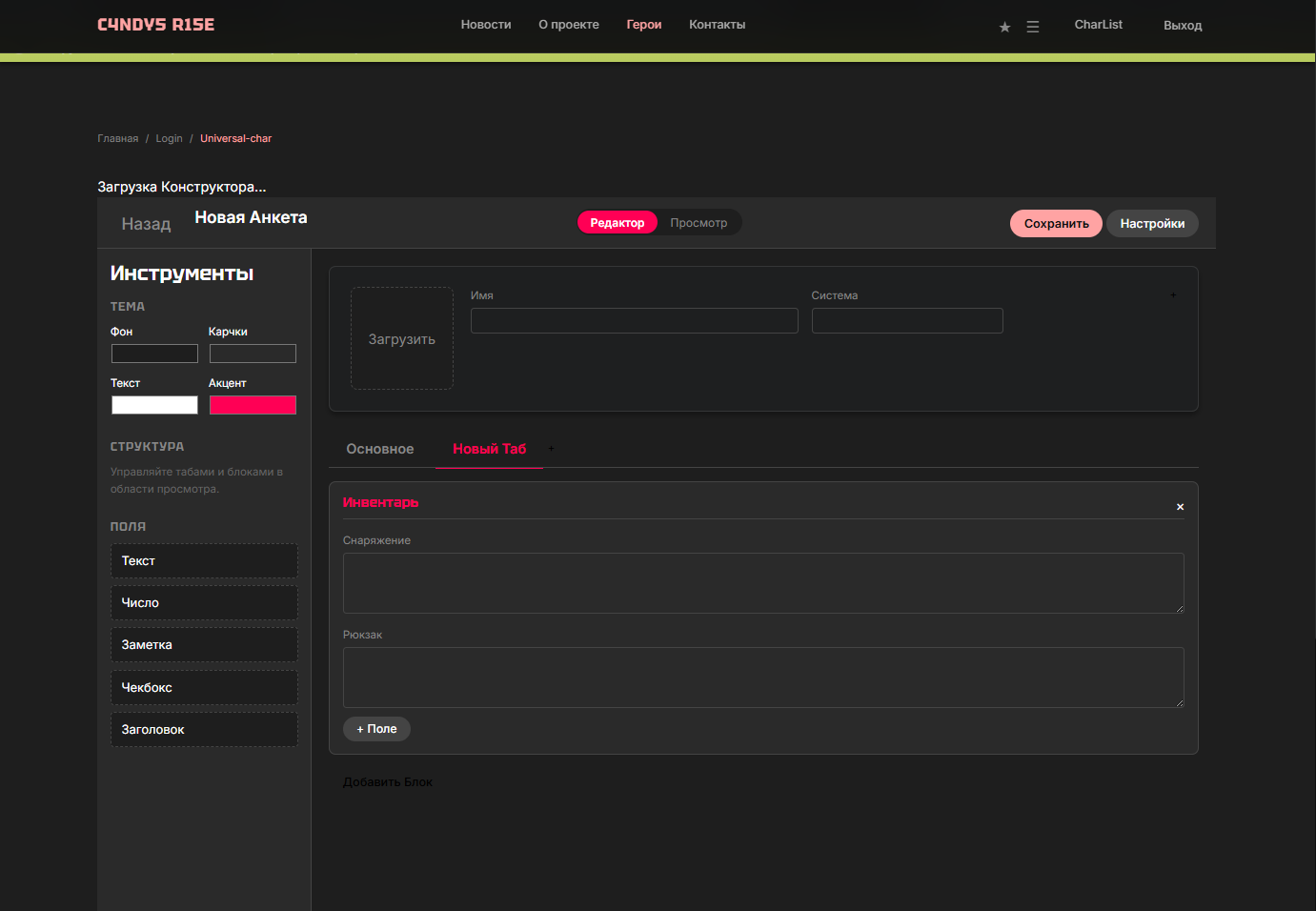Select the Чекбокс field type
This screenshot has height=911, width=1316.
click(x=204, y=688)
